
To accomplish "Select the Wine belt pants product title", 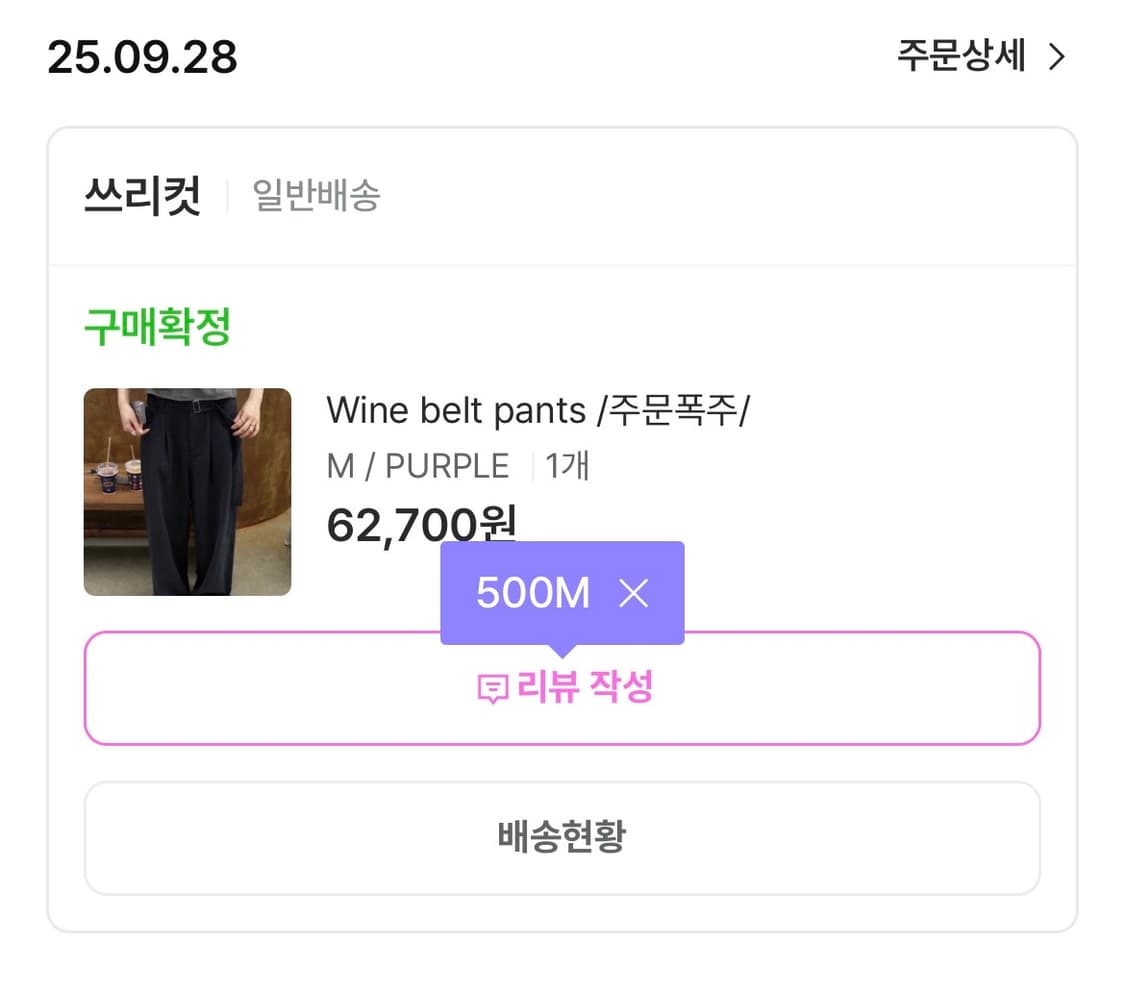I will coord(537,410).
